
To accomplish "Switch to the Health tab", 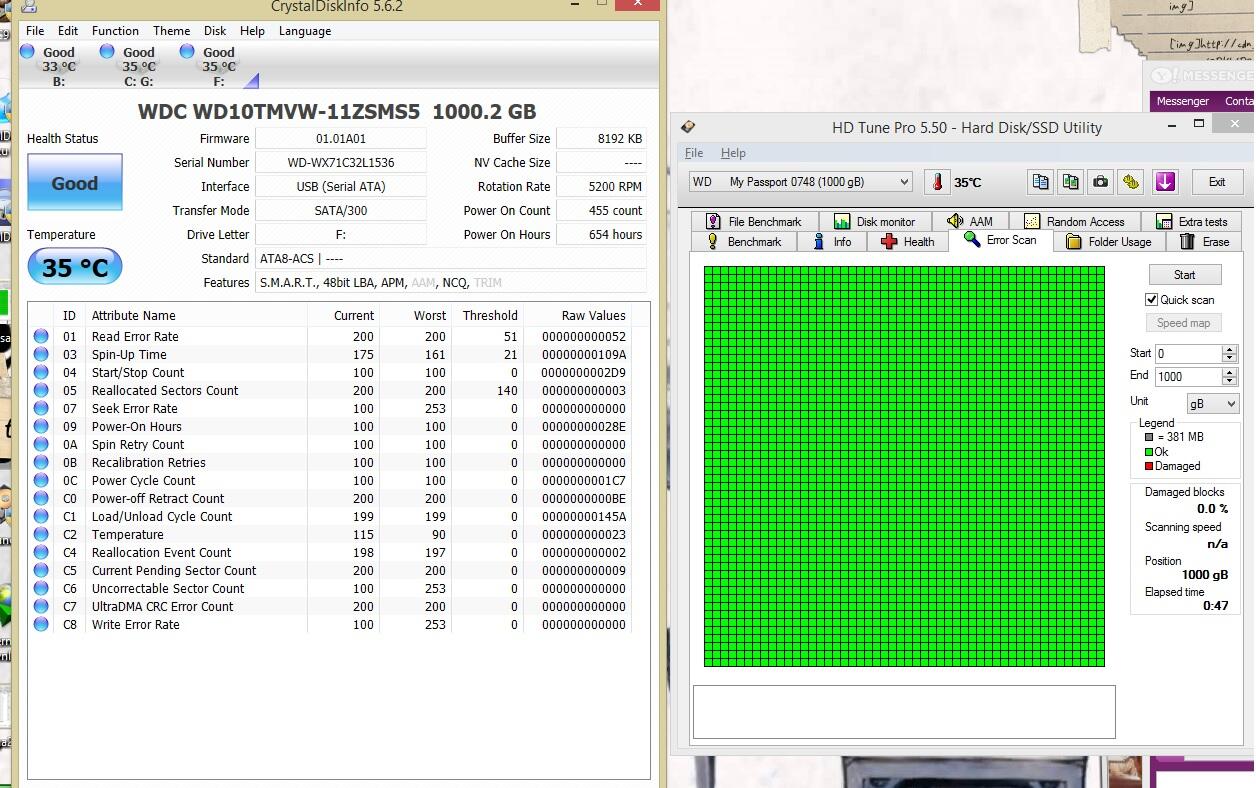I will pyautogui.click(x=908, y=242).
